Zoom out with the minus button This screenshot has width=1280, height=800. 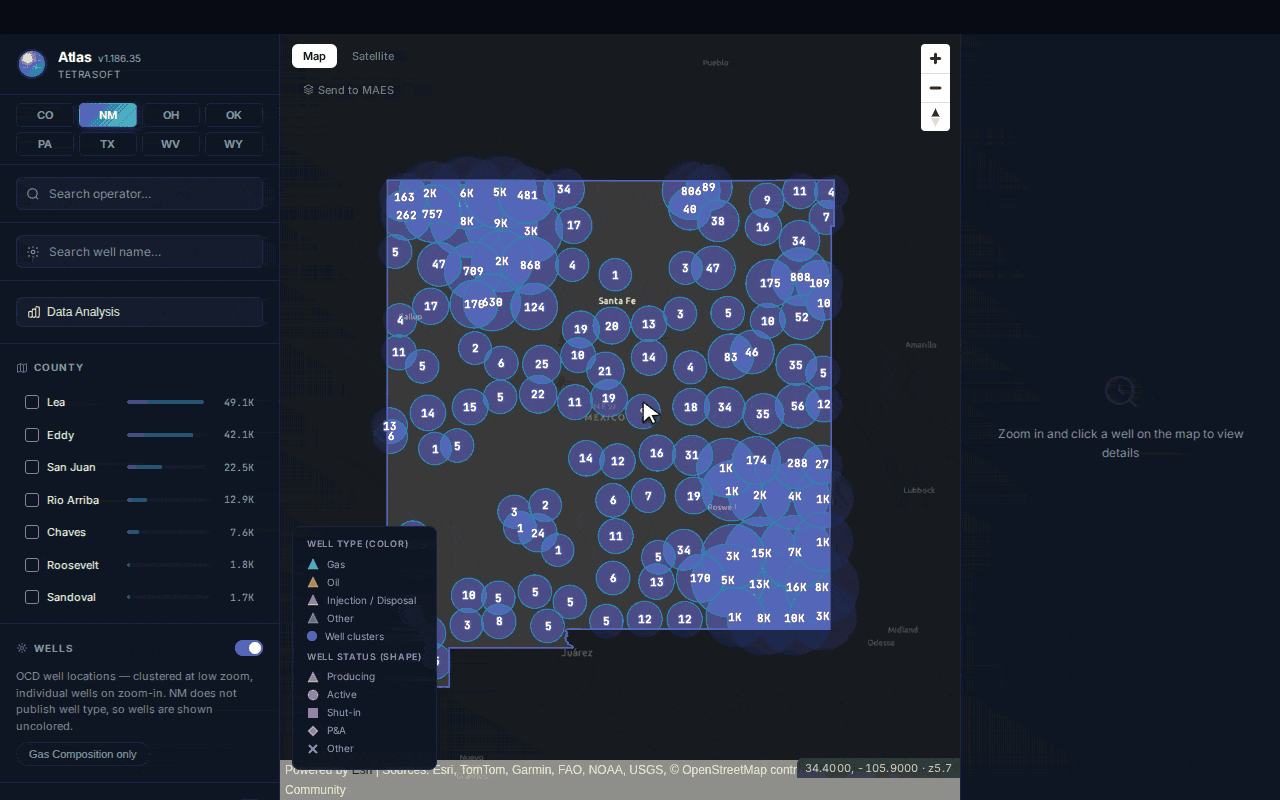tap(935, 88)
